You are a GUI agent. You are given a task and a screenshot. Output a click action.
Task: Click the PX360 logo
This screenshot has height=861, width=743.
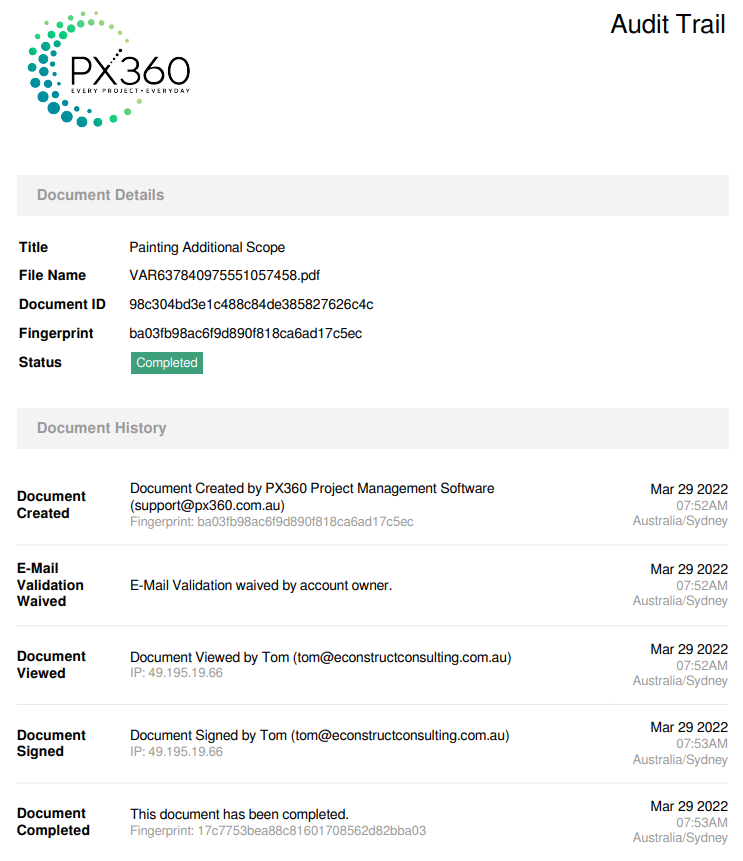point(108,70)
